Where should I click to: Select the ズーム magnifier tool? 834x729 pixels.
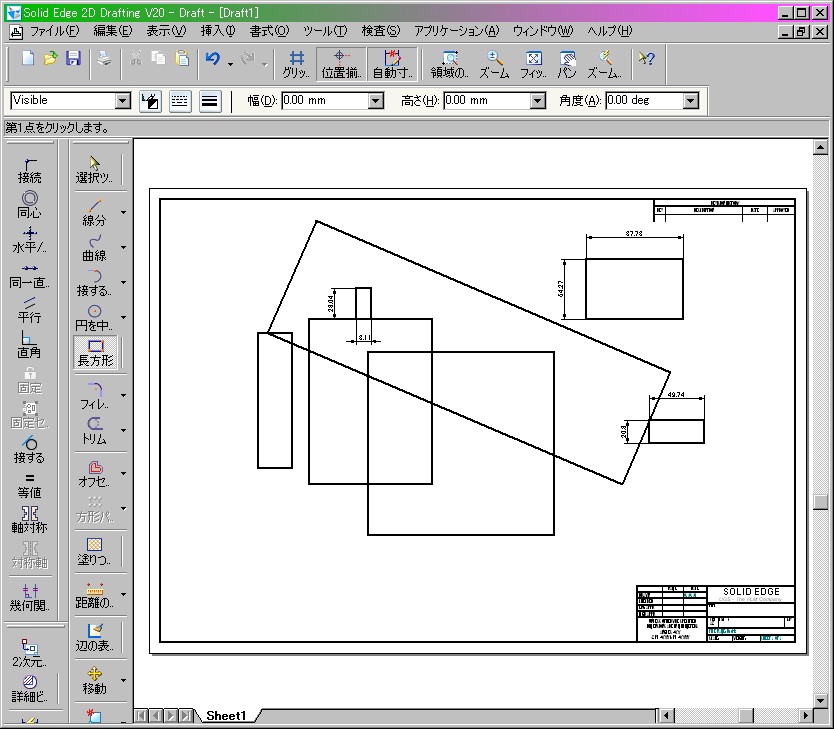[494, 64]
